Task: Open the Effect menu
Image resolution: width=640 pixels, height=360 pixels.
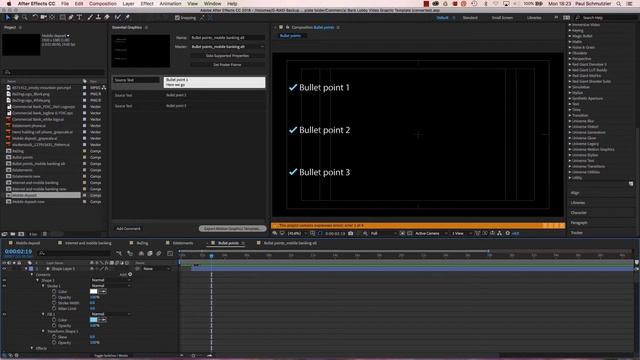Action: 147,4
